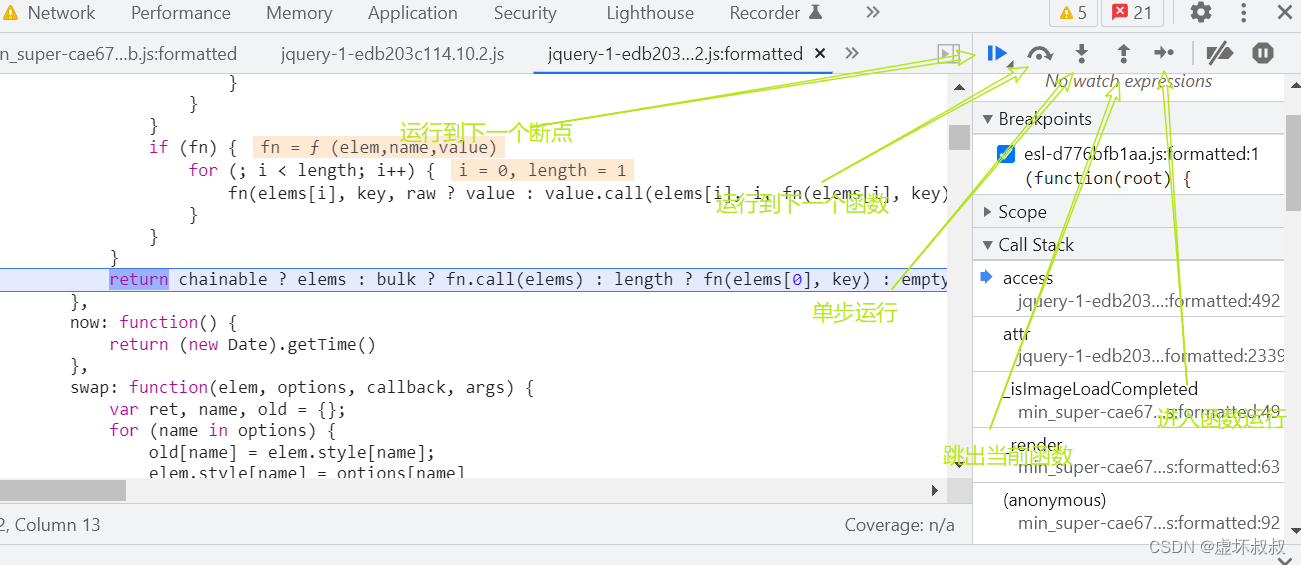Viewport: 1301px width, 565px height.
Task: Open DevTools three-dot menu
Action: (1243, 13)
